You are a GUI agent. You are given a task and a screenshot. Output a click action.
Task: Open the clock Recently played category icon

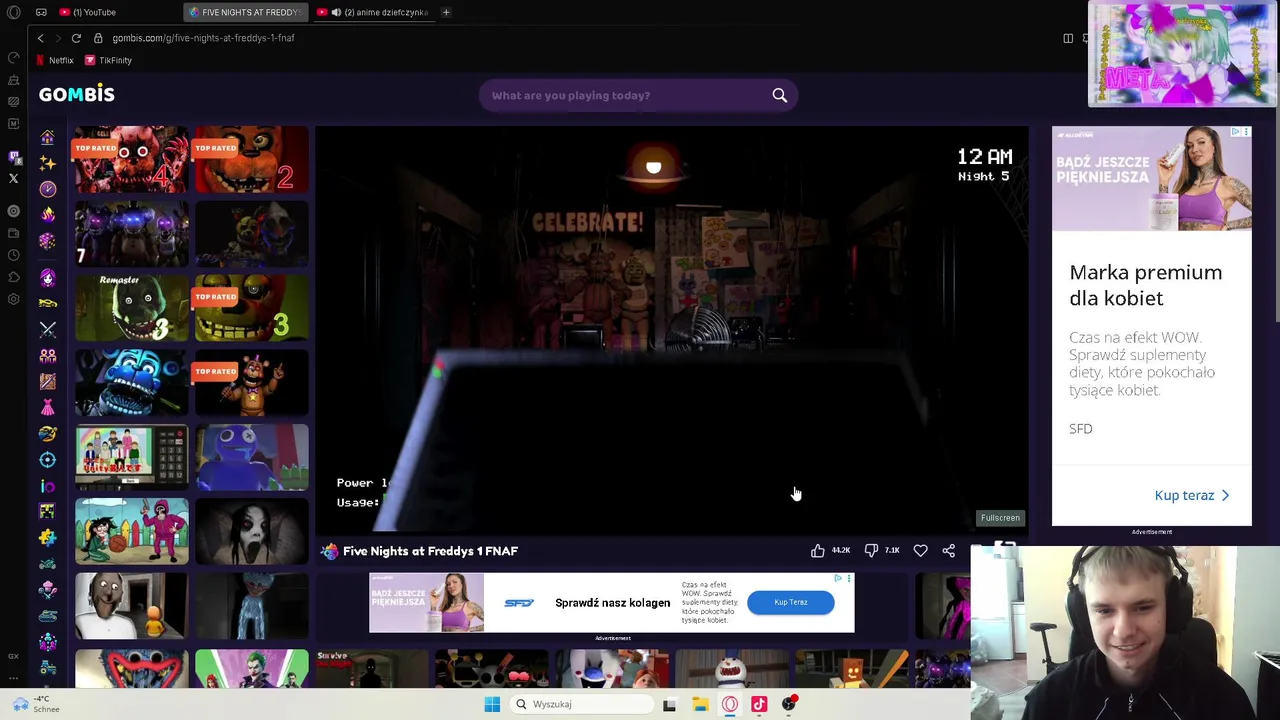(x=47, y=188)
